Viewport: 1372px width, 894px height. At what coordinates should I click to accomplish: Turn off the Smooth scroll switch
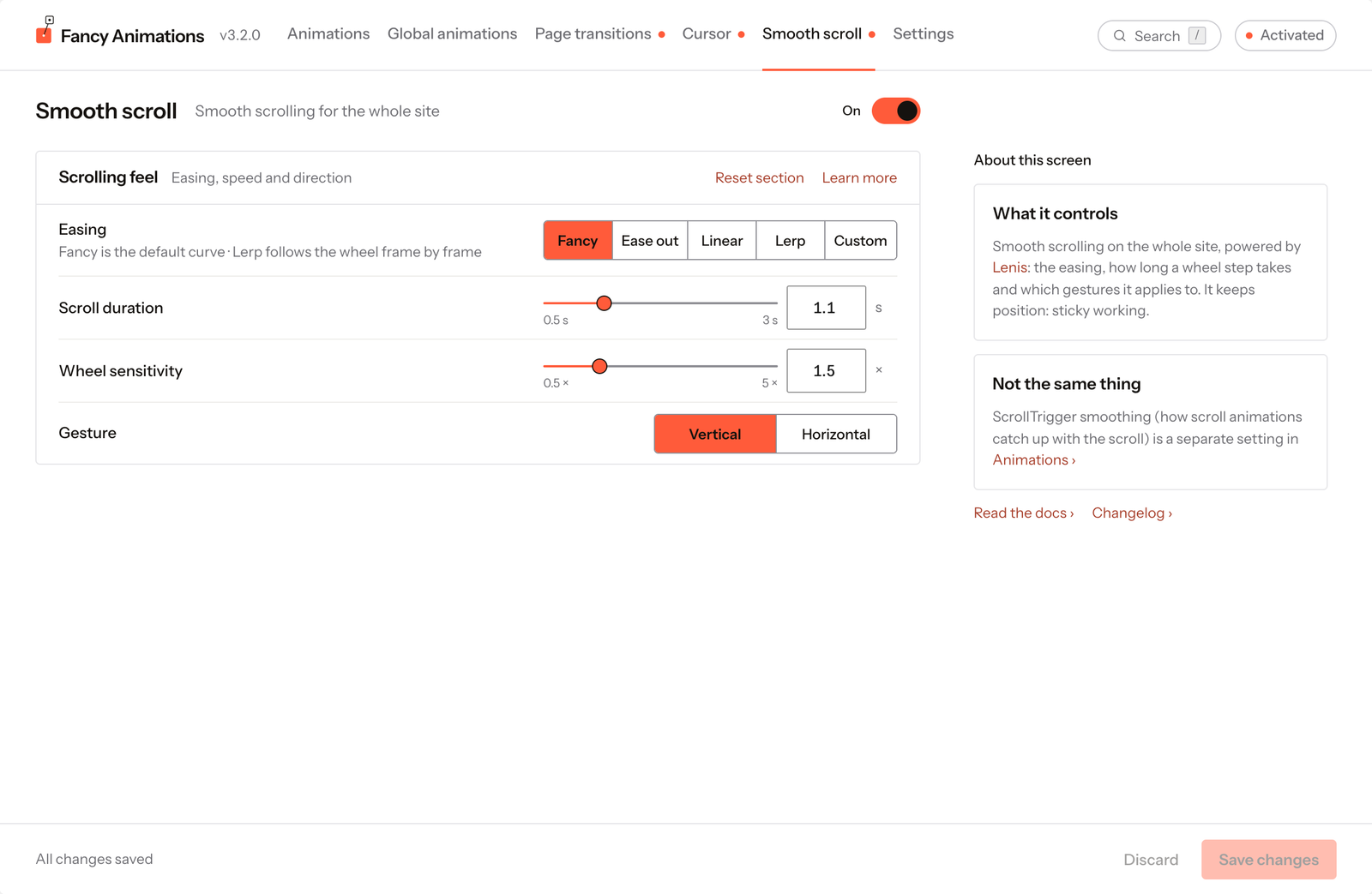click(x=895, y=111)
